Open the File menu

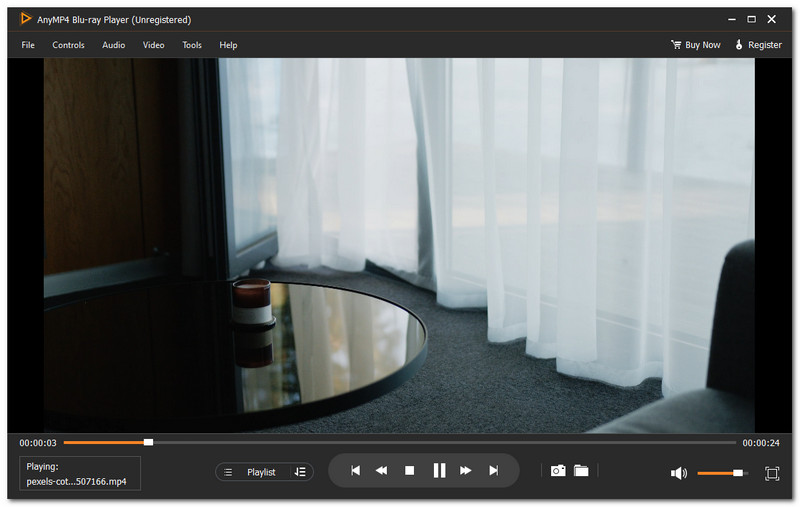click(28, 45)
